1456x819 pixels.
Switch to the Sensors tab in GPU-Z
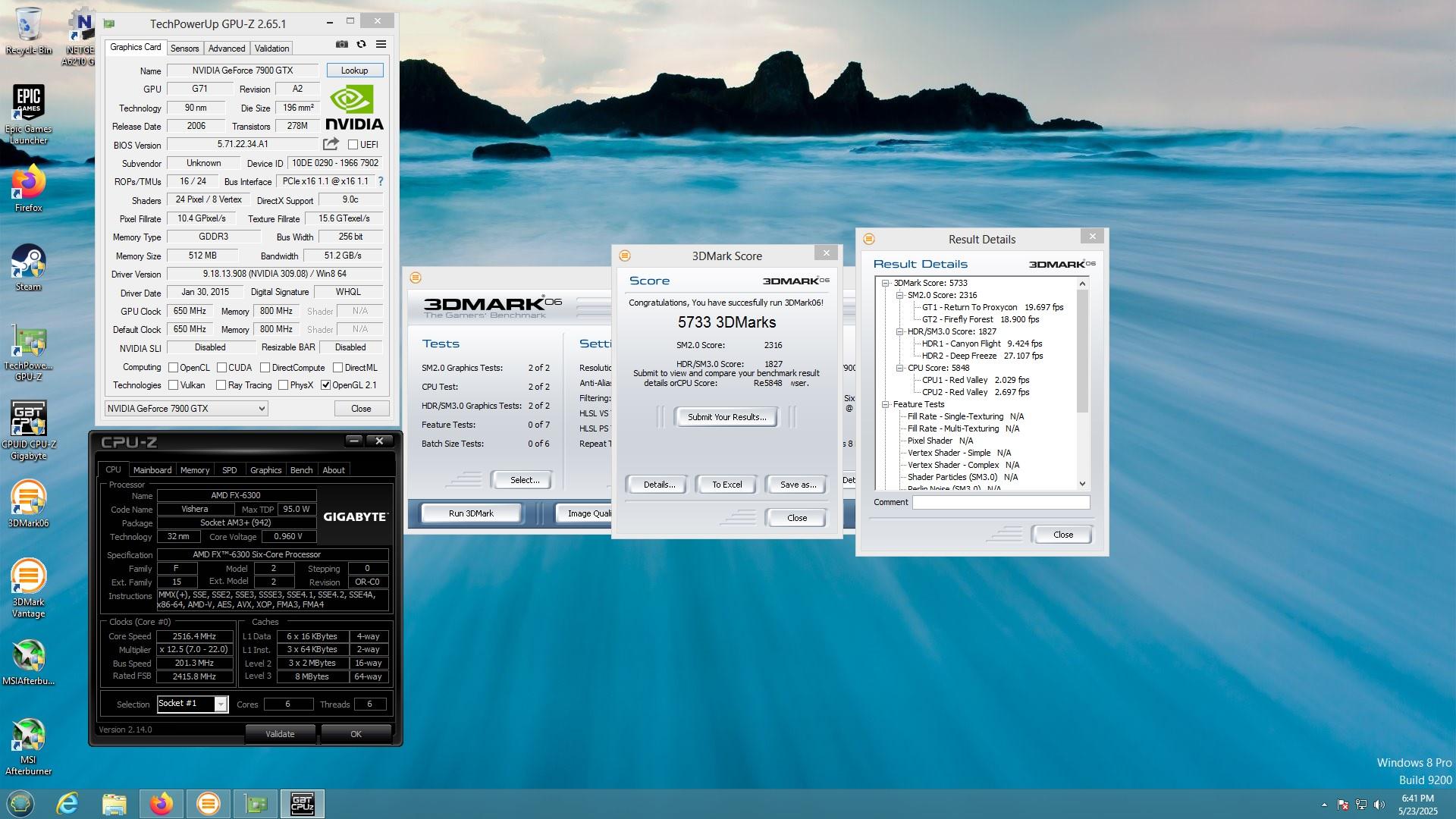[184, 48]
